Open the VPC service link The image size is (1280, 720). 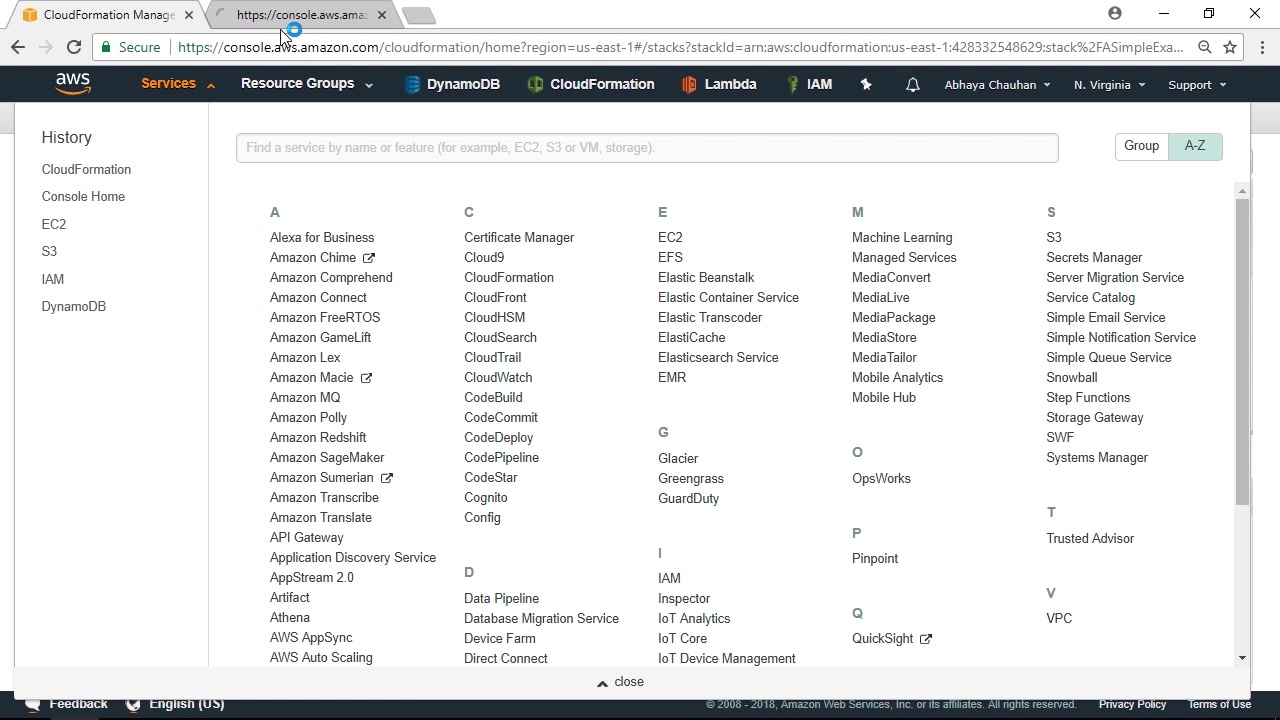(1059, 619)
